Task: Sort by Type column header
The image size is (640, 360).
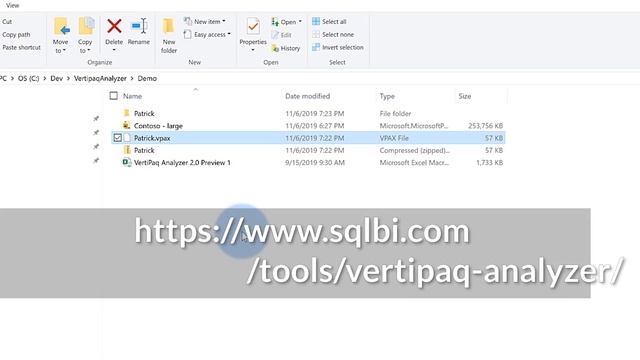Action: [387, 96]
